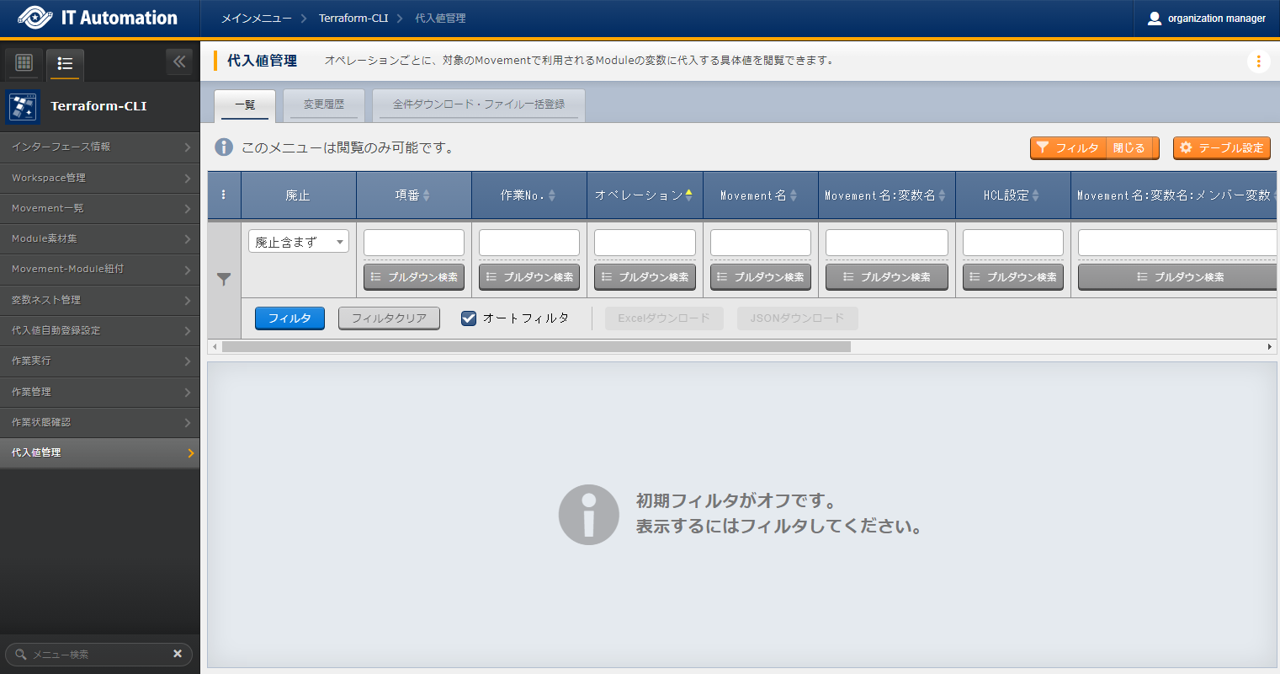Click the blue フィルタ button
The image size is (1280, 674).
(x=289, y=318)
